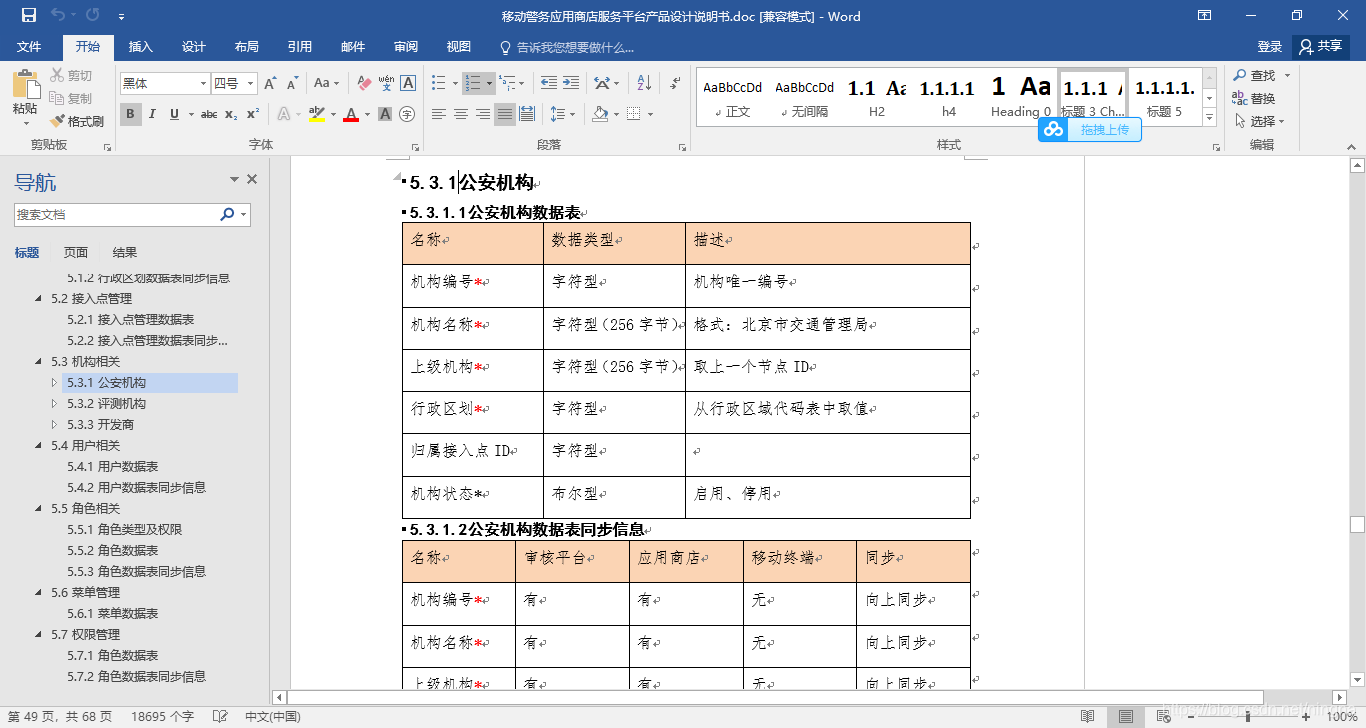The image size is (1366, 728).
Task: Open the 文件 (File) tab
Action: [x=29, y=47]
